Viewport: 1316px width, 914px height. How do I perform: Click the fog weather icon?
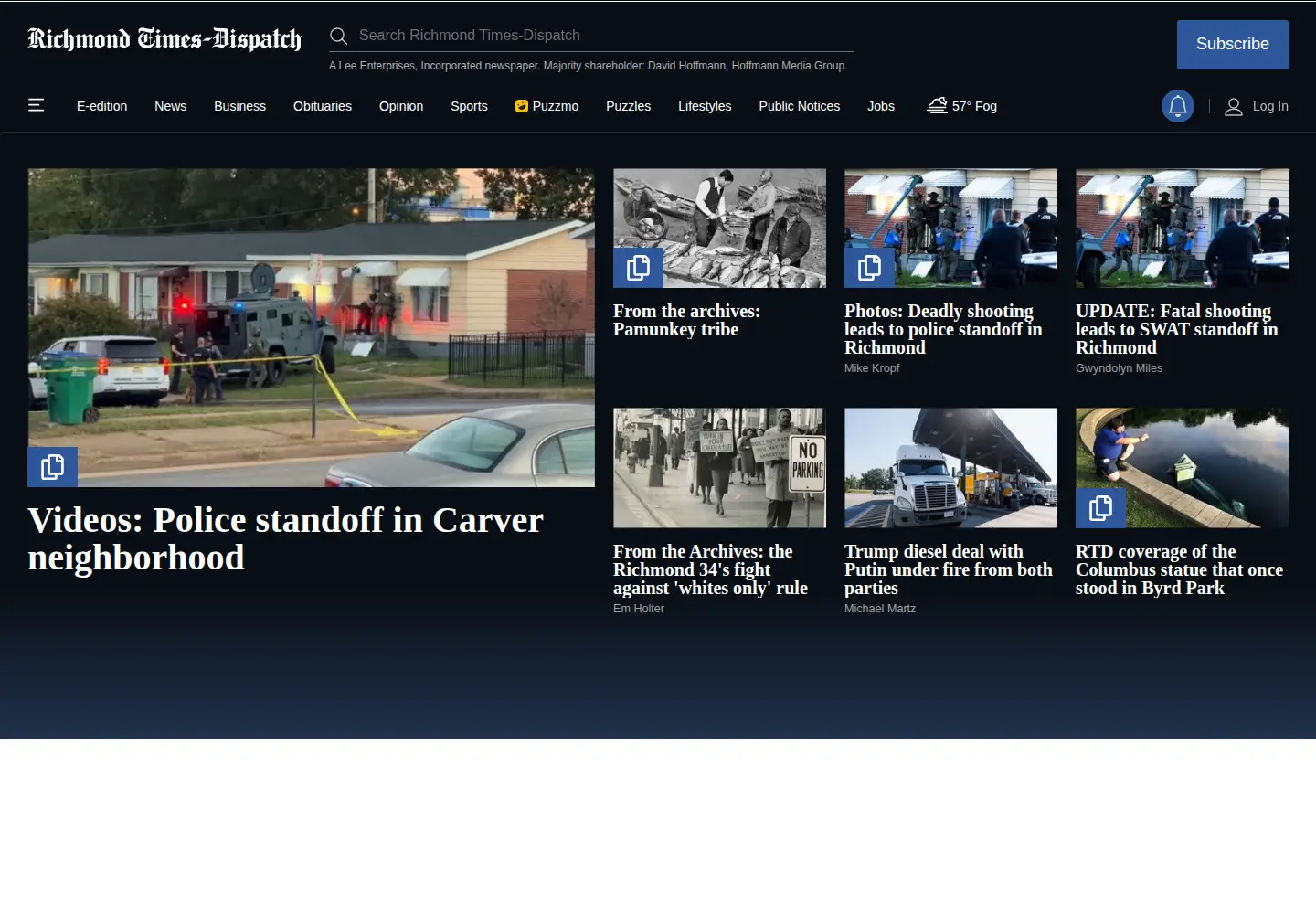937,105
